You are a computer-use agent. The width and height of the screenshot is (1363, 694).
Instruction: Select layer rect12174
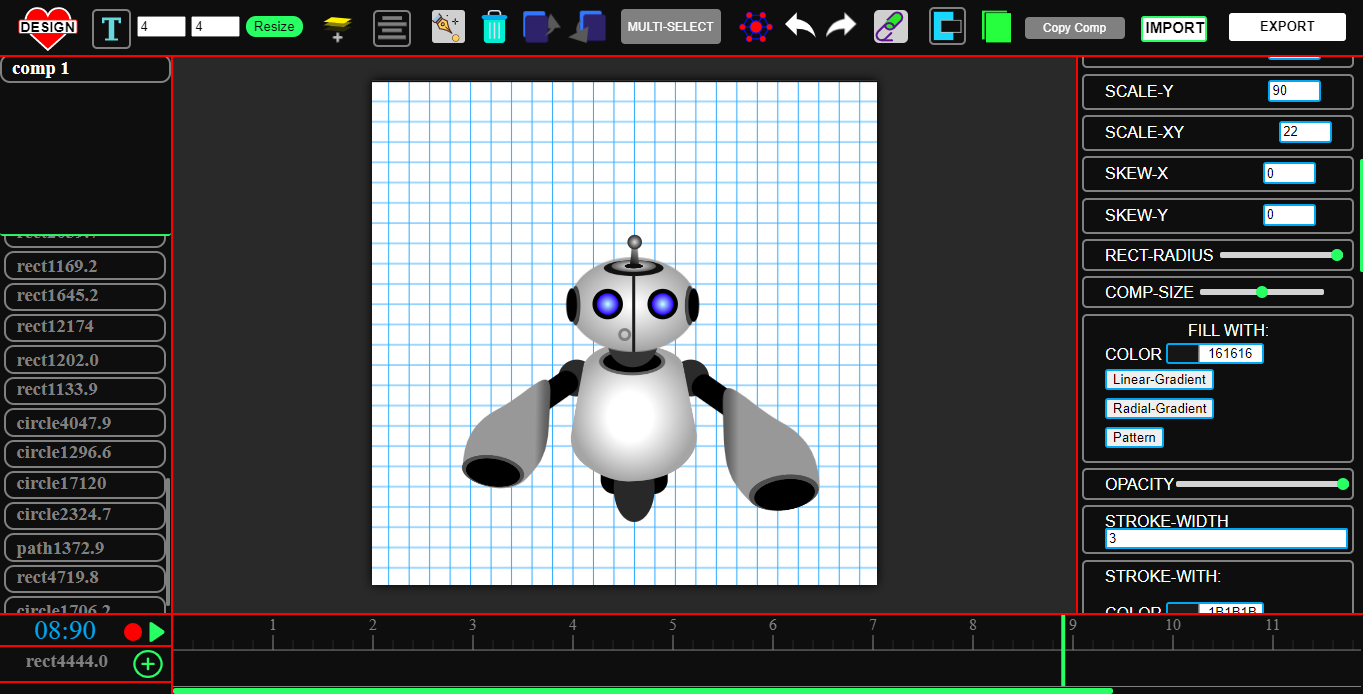pos(85,327)
